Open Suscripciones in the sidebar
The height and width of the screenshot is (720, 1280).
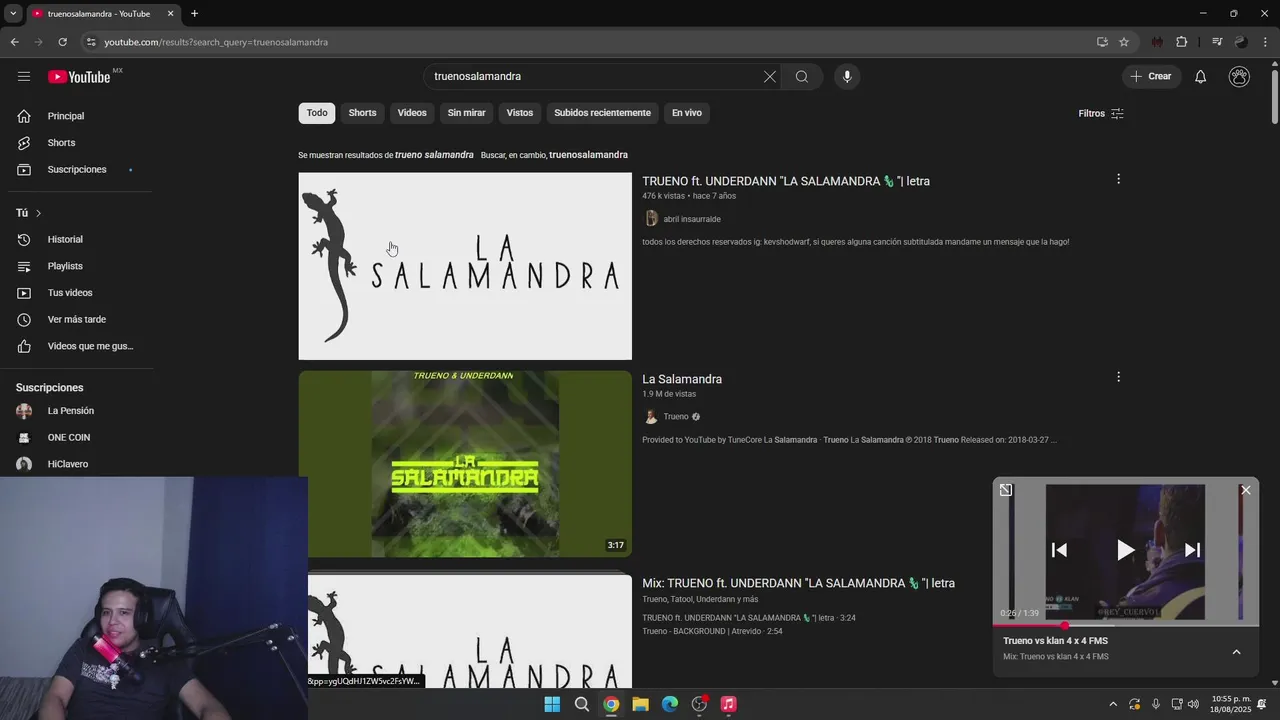pos(77,169)
